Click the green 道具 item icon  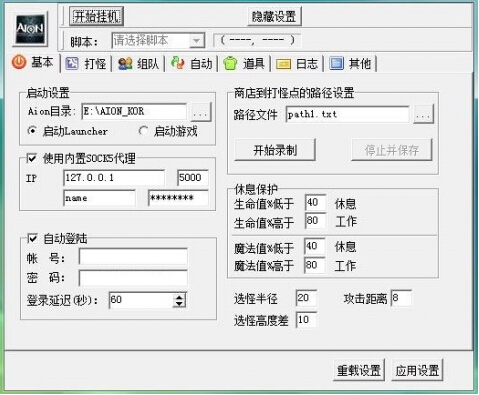230,63
